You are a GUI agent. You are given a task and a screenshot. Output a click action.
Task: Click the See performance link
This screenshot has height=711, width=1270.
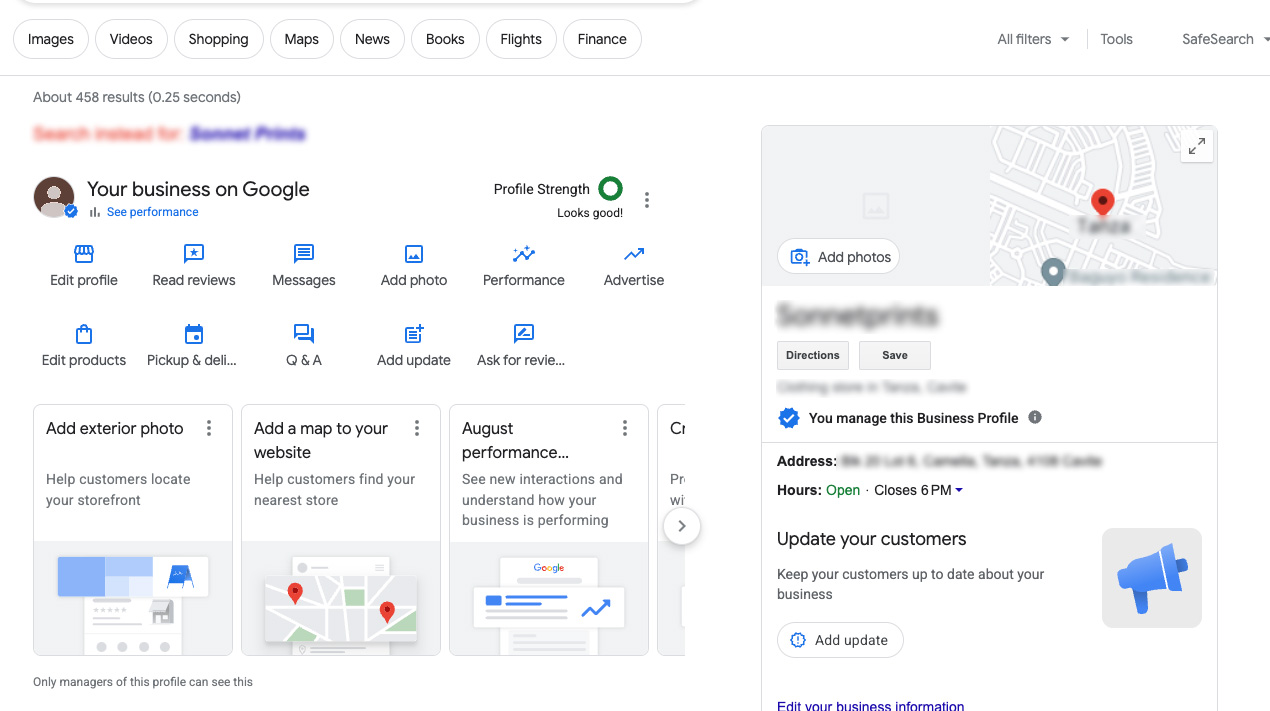(152, 212)
